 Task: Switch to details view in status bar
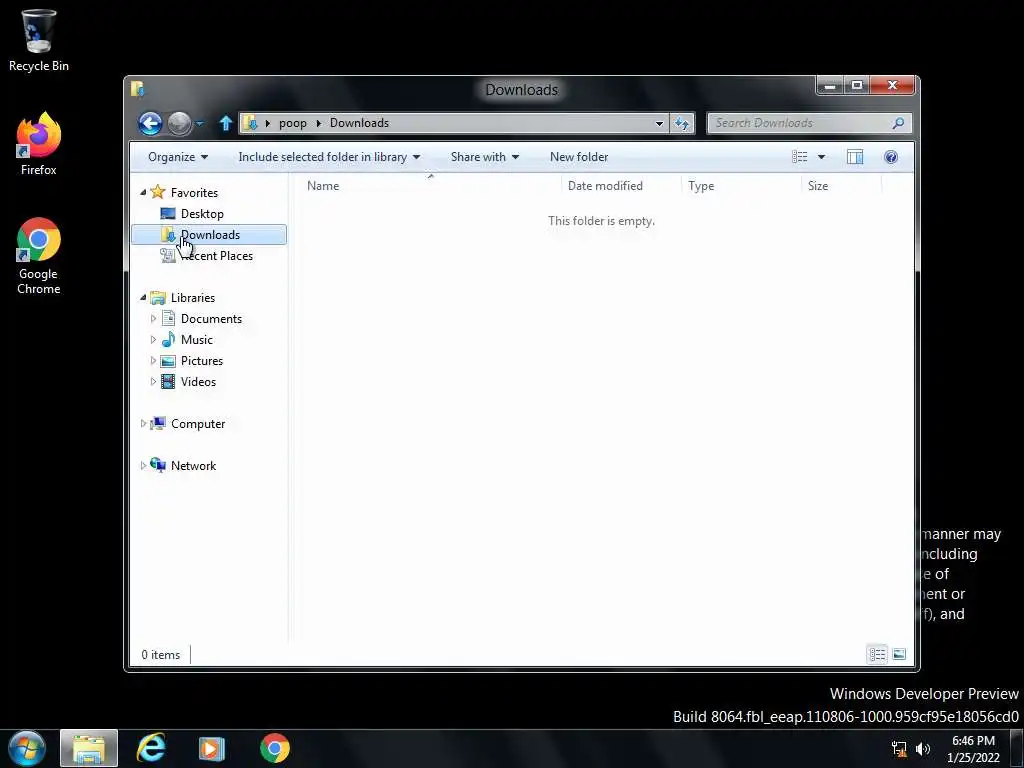click(x=877, y=654)
